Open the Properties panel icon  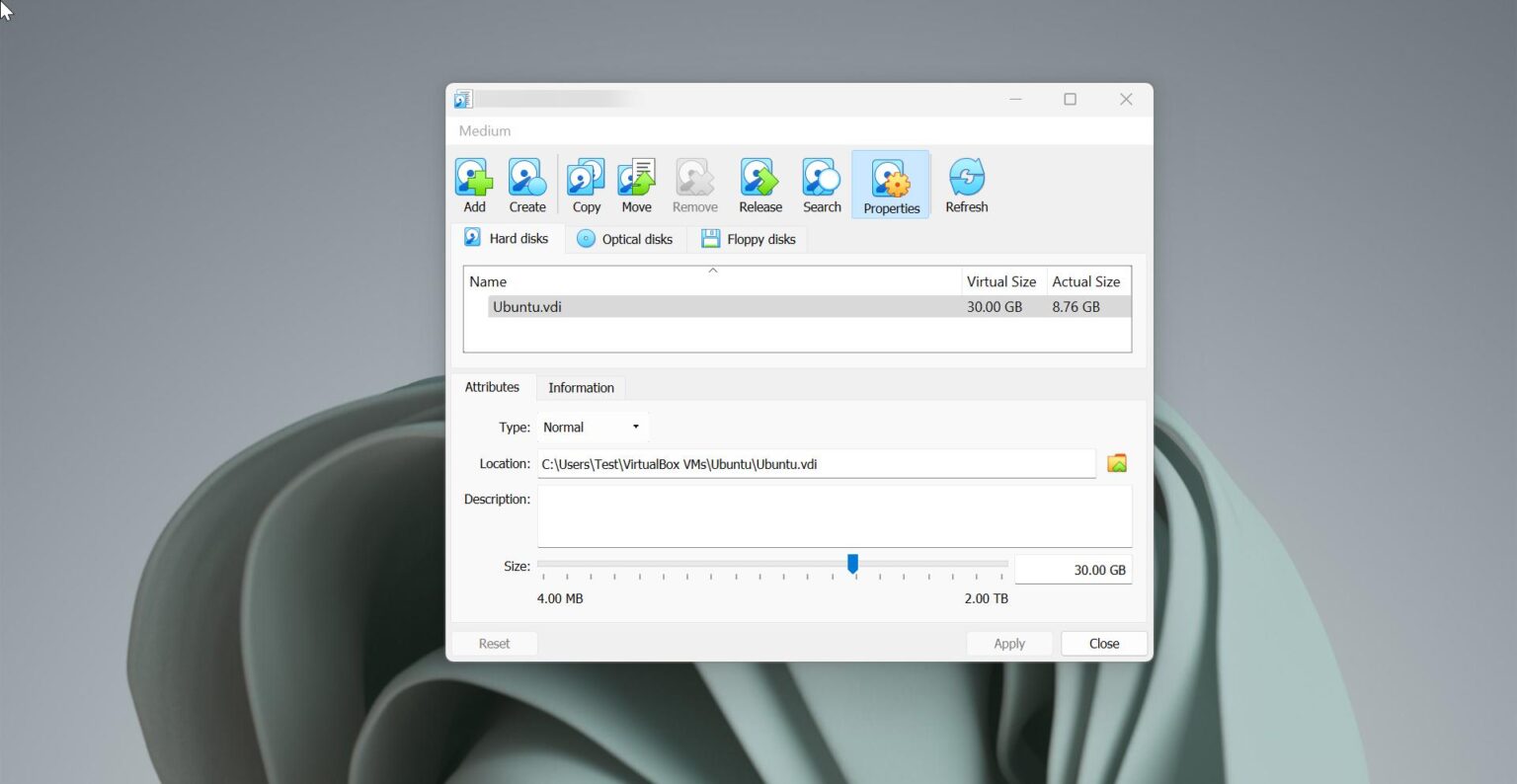[890, 184]
